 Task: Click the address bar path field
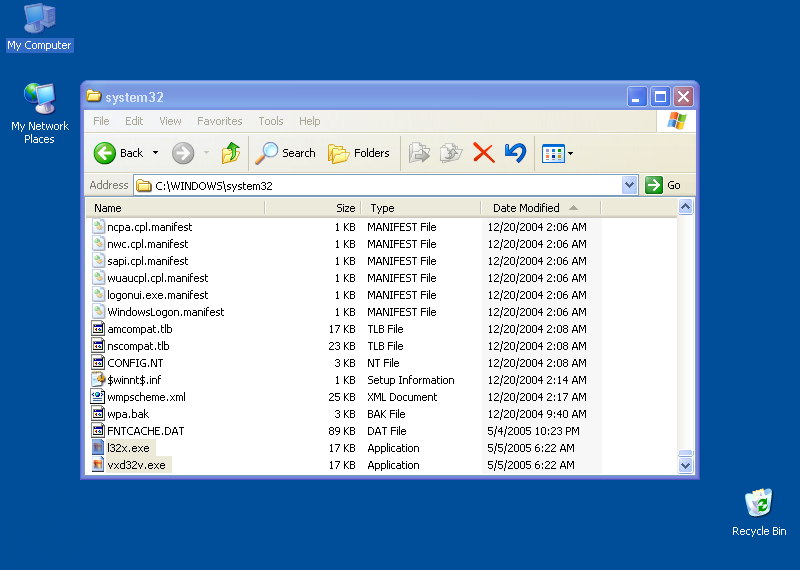tap(378, 185)
